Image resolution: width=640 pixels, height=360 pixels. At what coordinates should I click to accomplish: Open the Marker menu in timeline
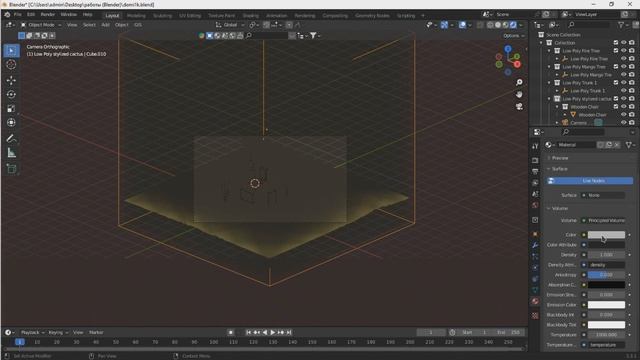(x=96, y=333)
